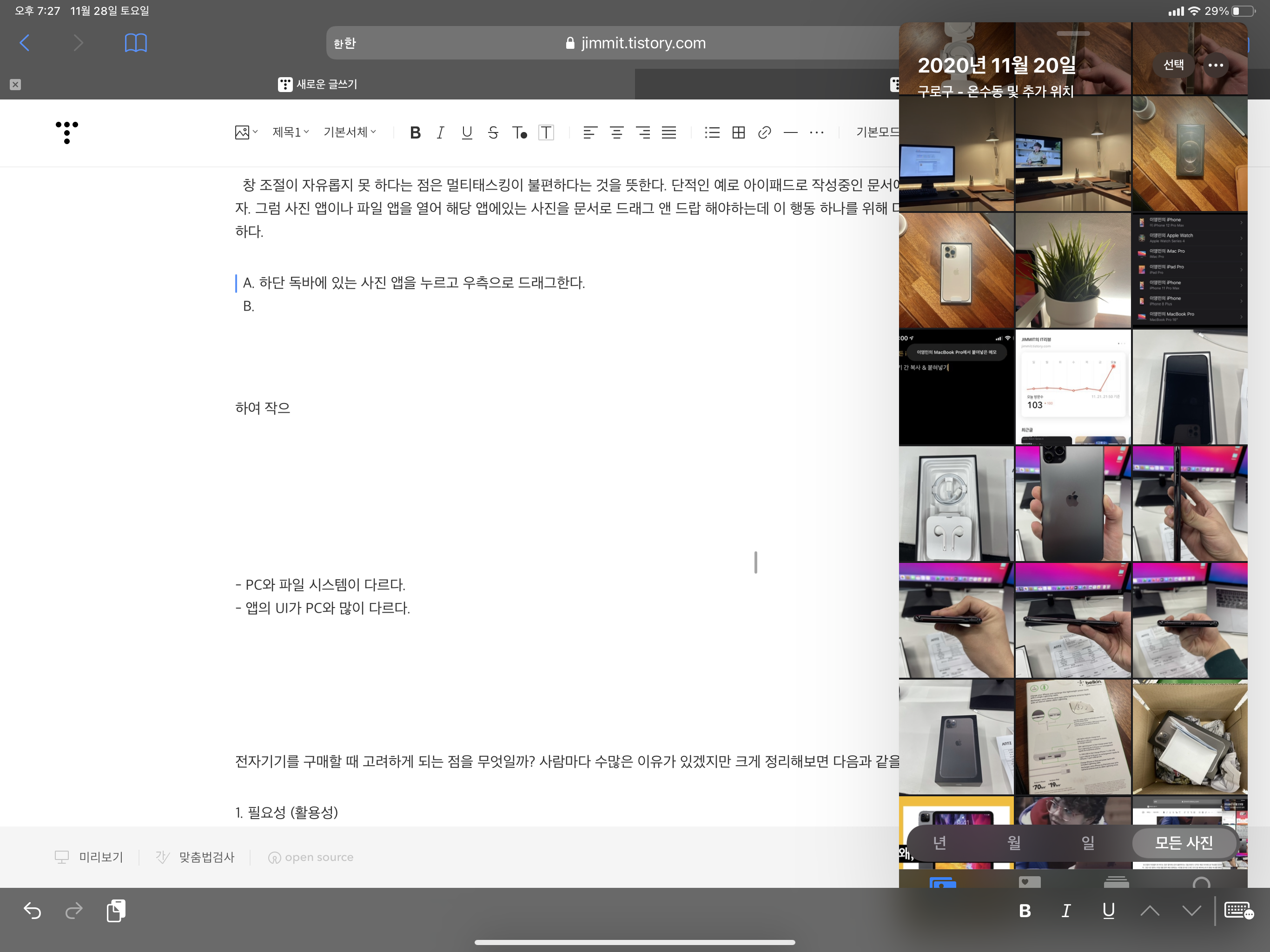The width and height of the screenshot is (1270, 952).
Task: Click the Bold icon in editor toolbar
Action: (x=415, y=132)
